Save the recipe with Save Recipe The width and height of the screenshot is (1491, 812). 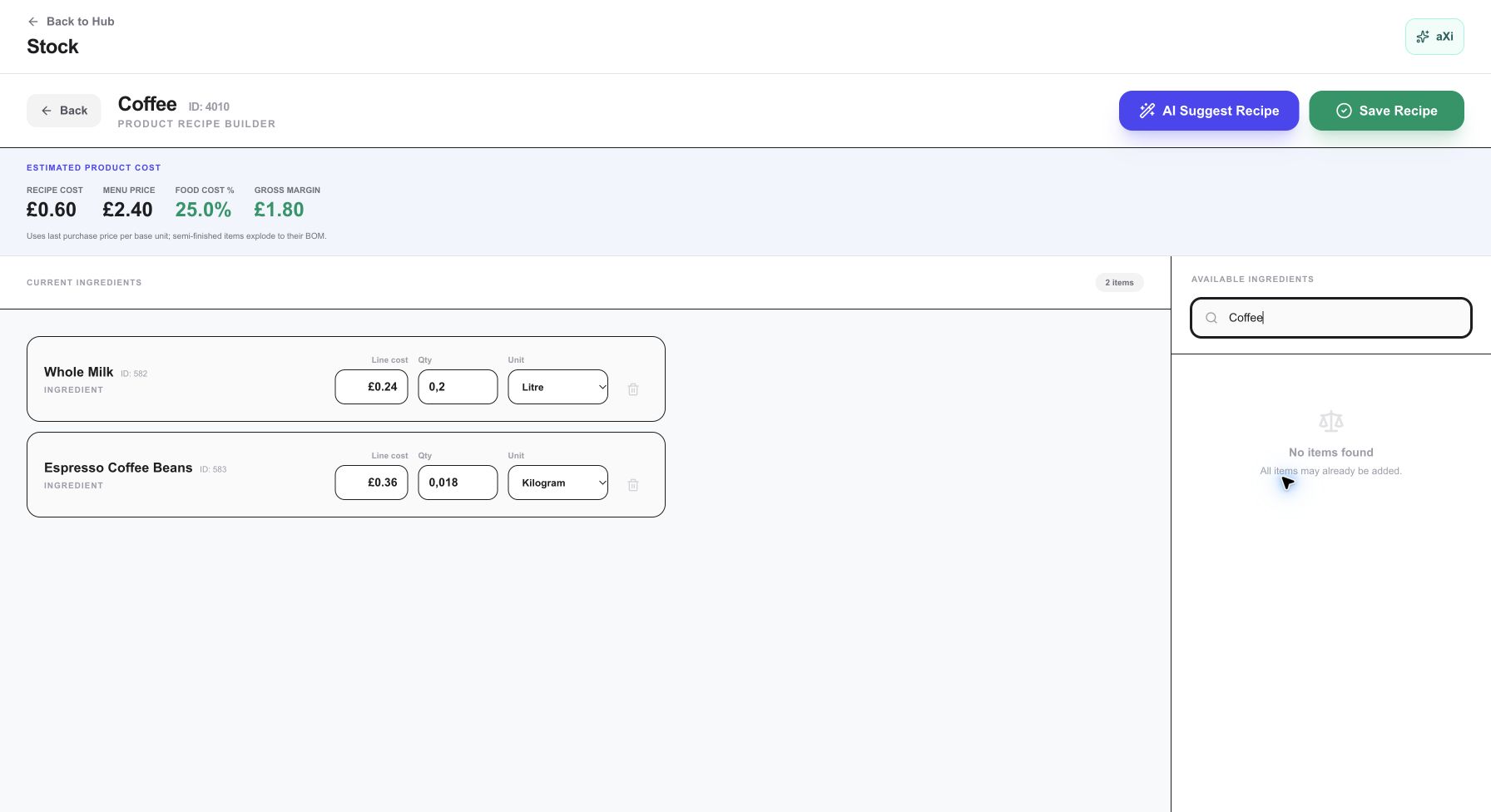(x=1386, y=111)
